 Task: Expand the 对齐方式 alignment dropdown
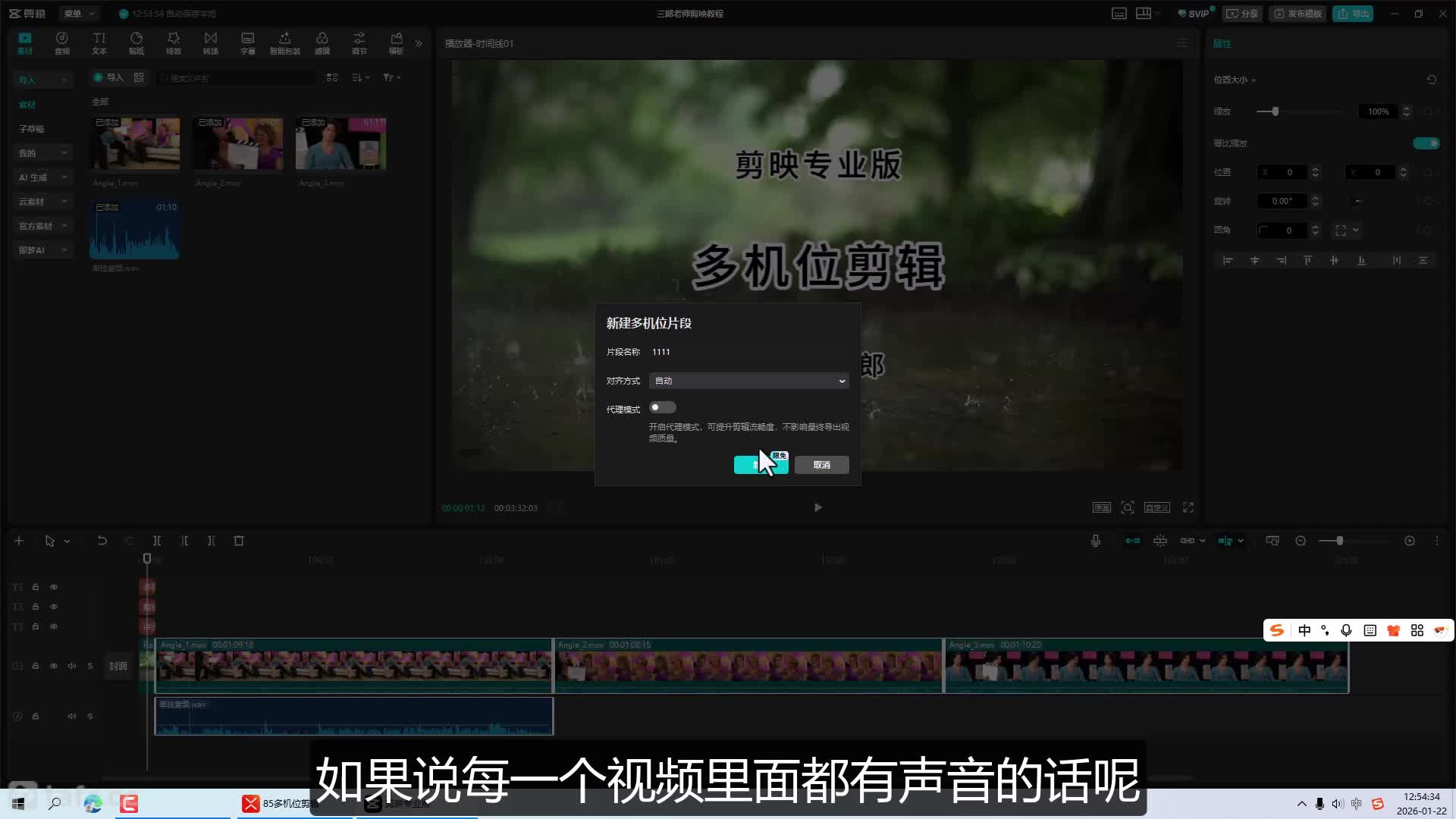[x=749, y=381]
